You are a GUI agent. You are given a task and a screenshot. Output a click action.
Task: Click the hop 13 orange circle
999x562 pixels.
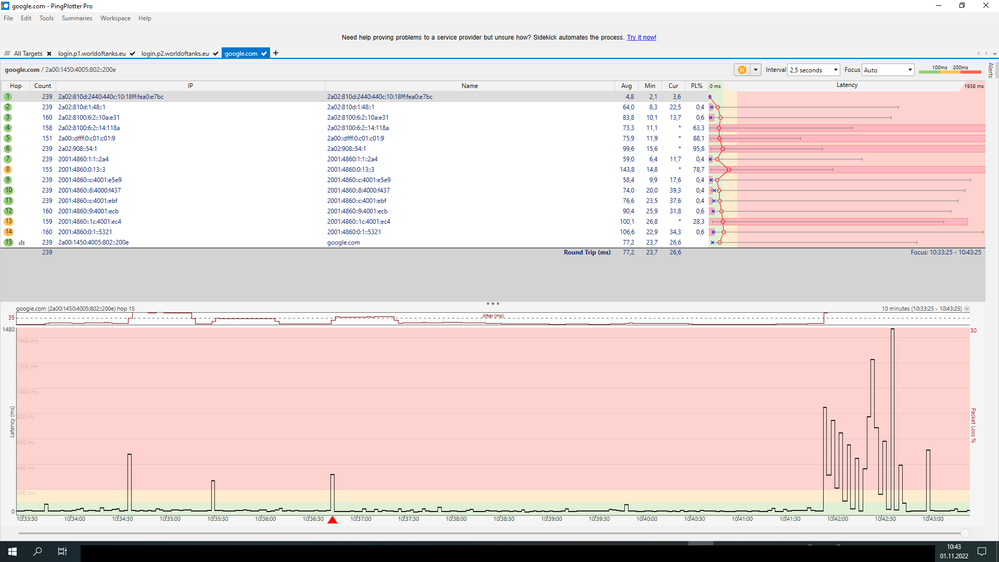tap(8, 222)
